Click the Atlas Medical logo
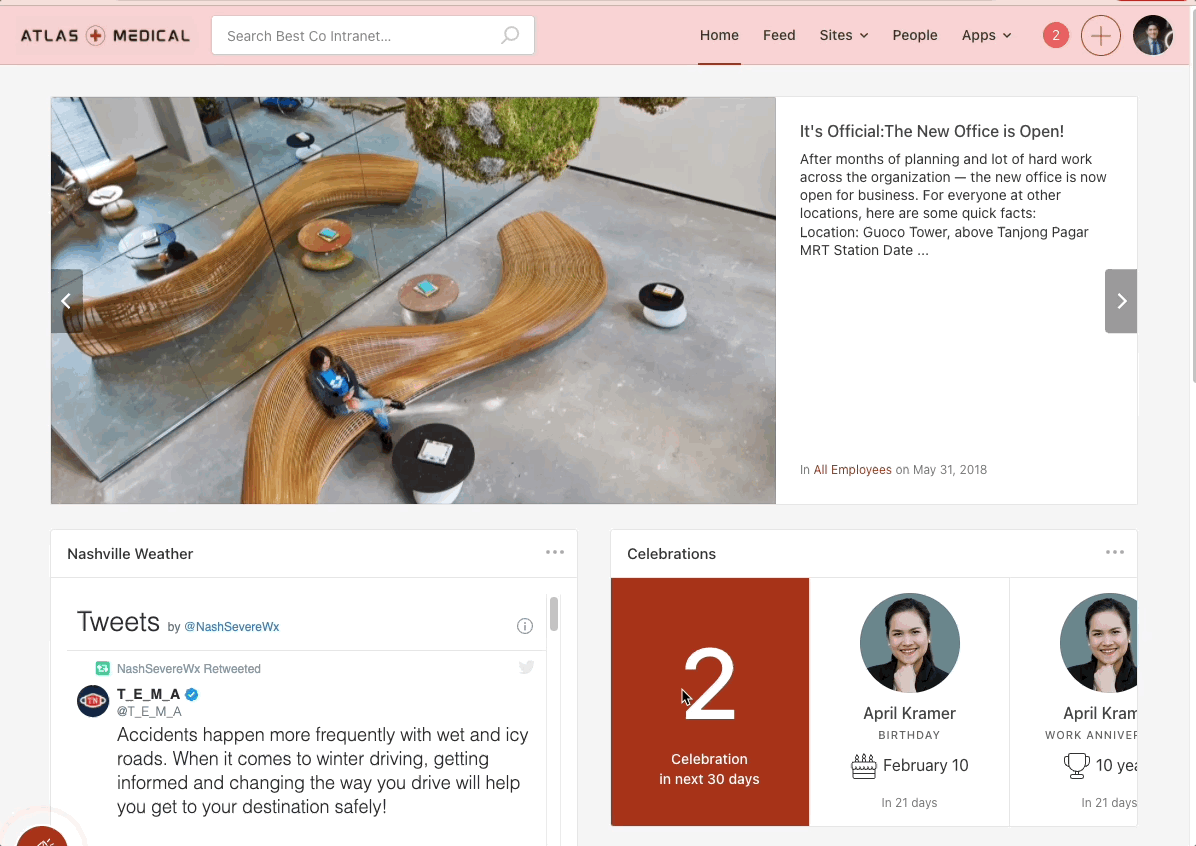The height and width of the screenshot is (846, 1196). click(105, 36)
